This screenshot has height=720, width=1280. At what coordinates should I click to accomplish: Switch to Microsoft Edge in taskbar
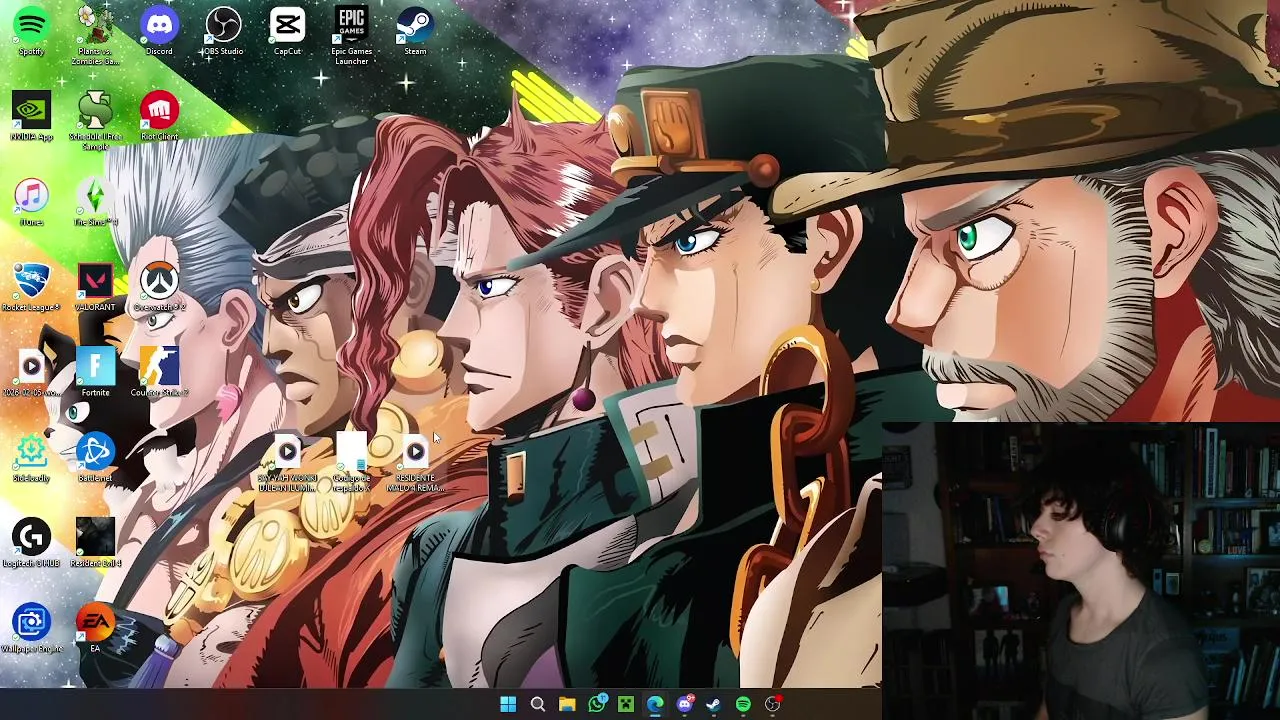click(x=655, y=704)
